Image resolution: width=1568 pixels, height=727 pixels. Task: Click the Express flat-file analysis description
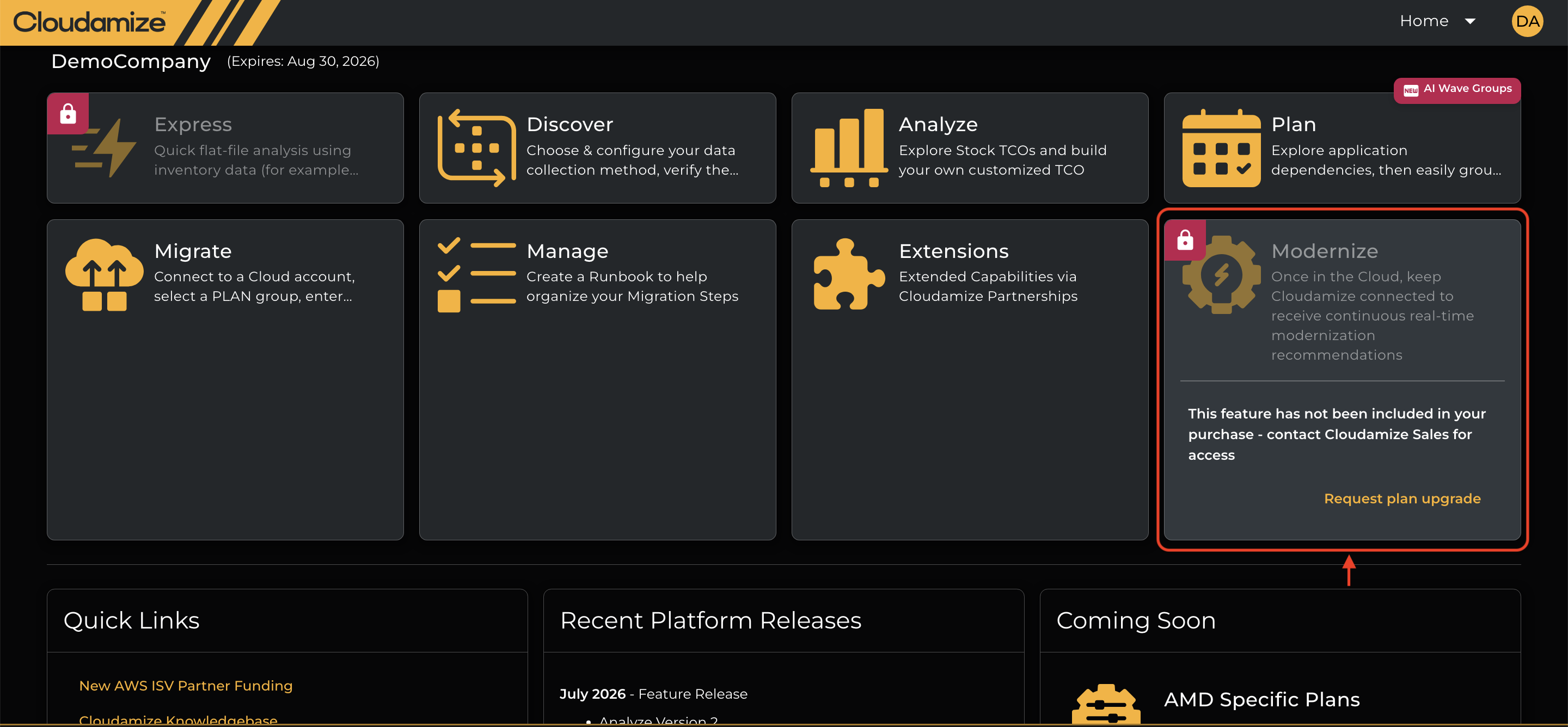point(256,160)
